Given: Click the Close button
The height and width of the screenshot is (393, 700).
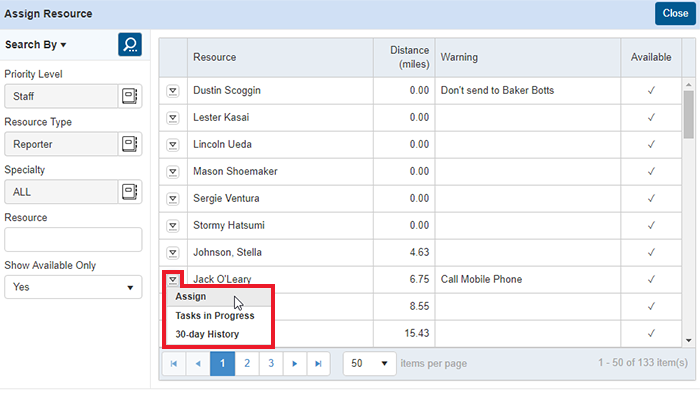Looking at the screenshot, I should pos(675,13).
